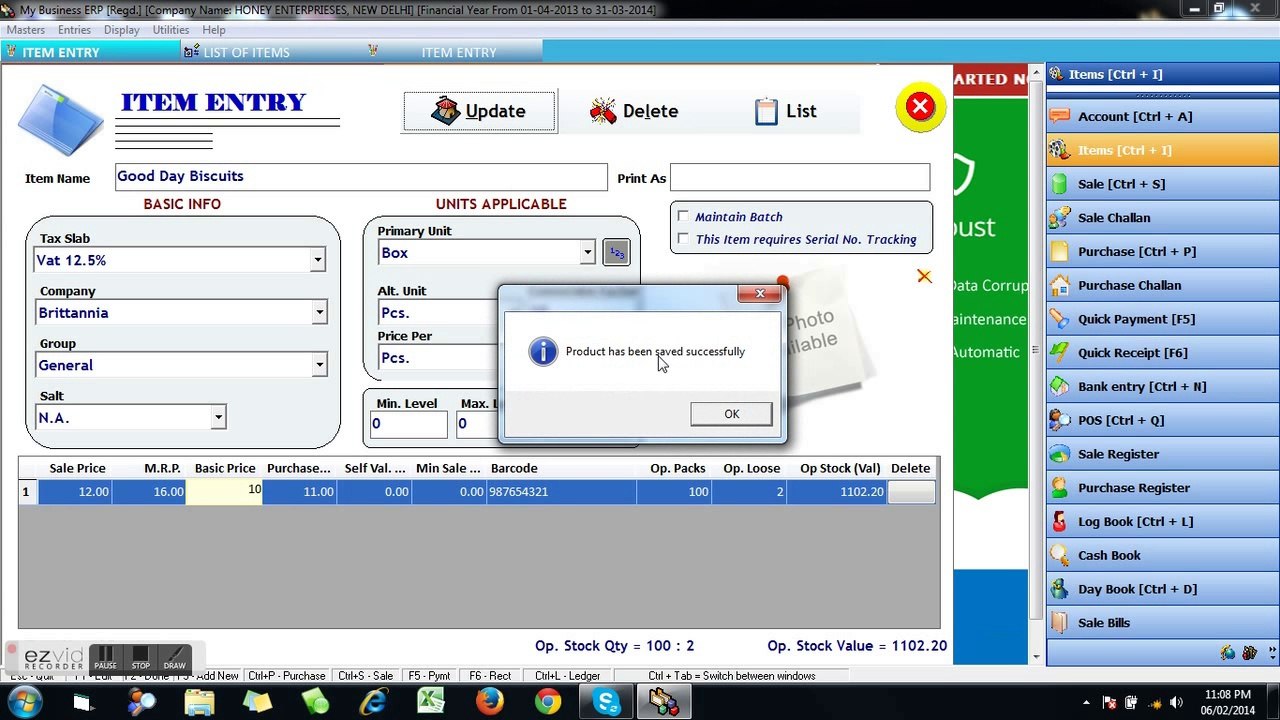Open the Entries menu
Viewport: 1280px width, 720px height.
(74, 30)
